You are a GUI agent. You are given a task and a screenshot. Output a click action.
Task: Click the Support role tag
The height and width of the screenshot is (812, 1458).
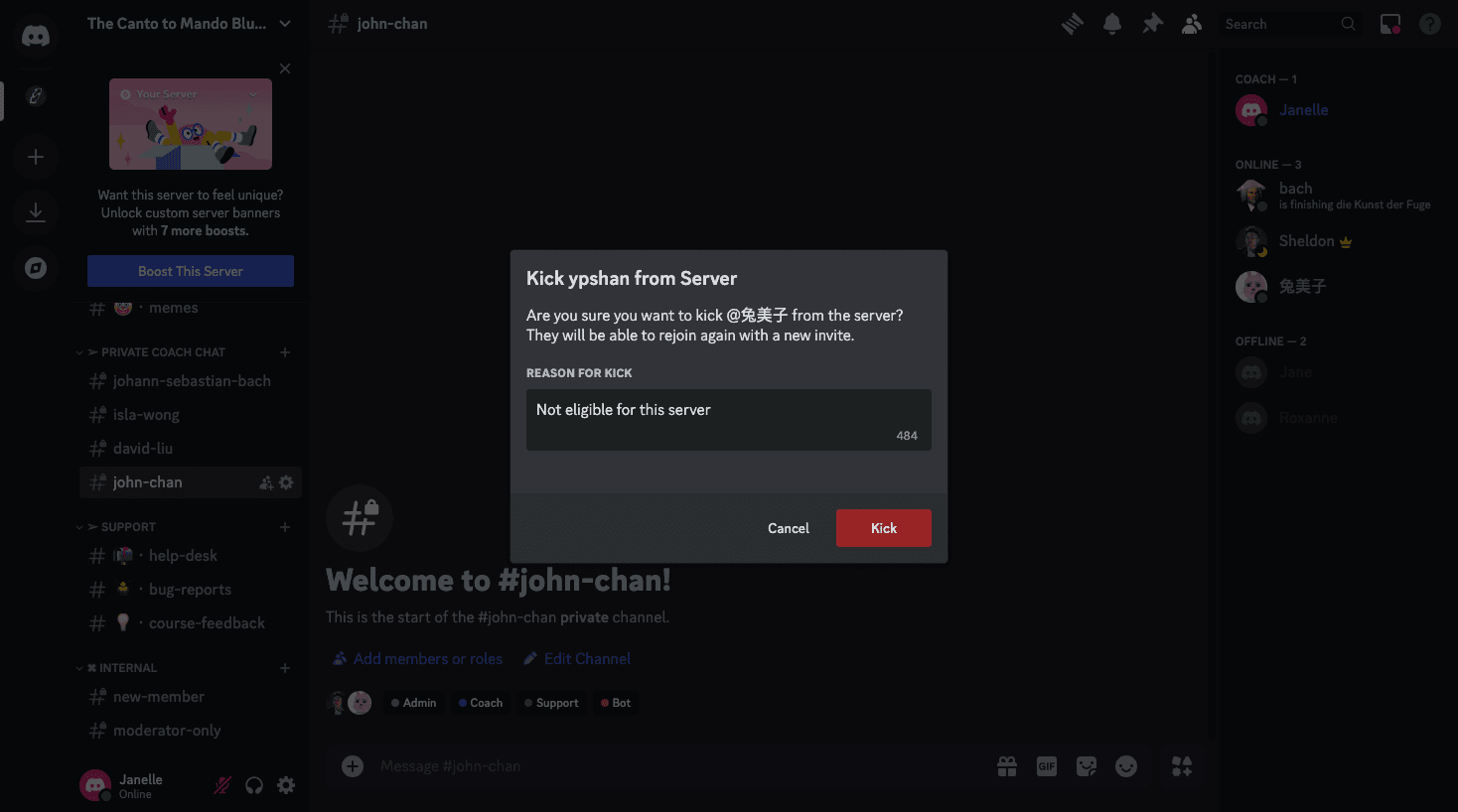click(x=551, y=703)
